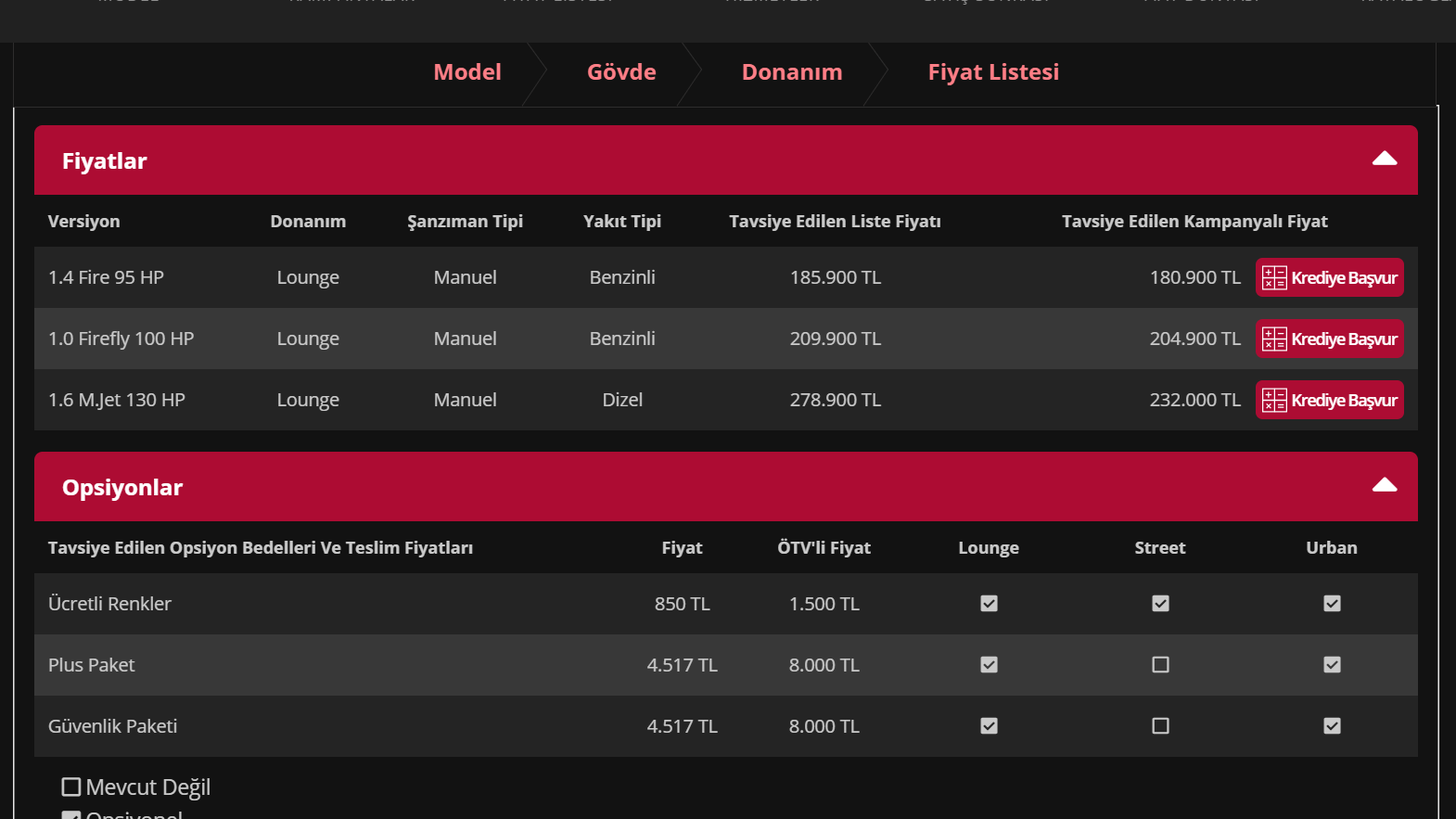Click Manuel in the 1.0 Firefly row

(465, 339)
